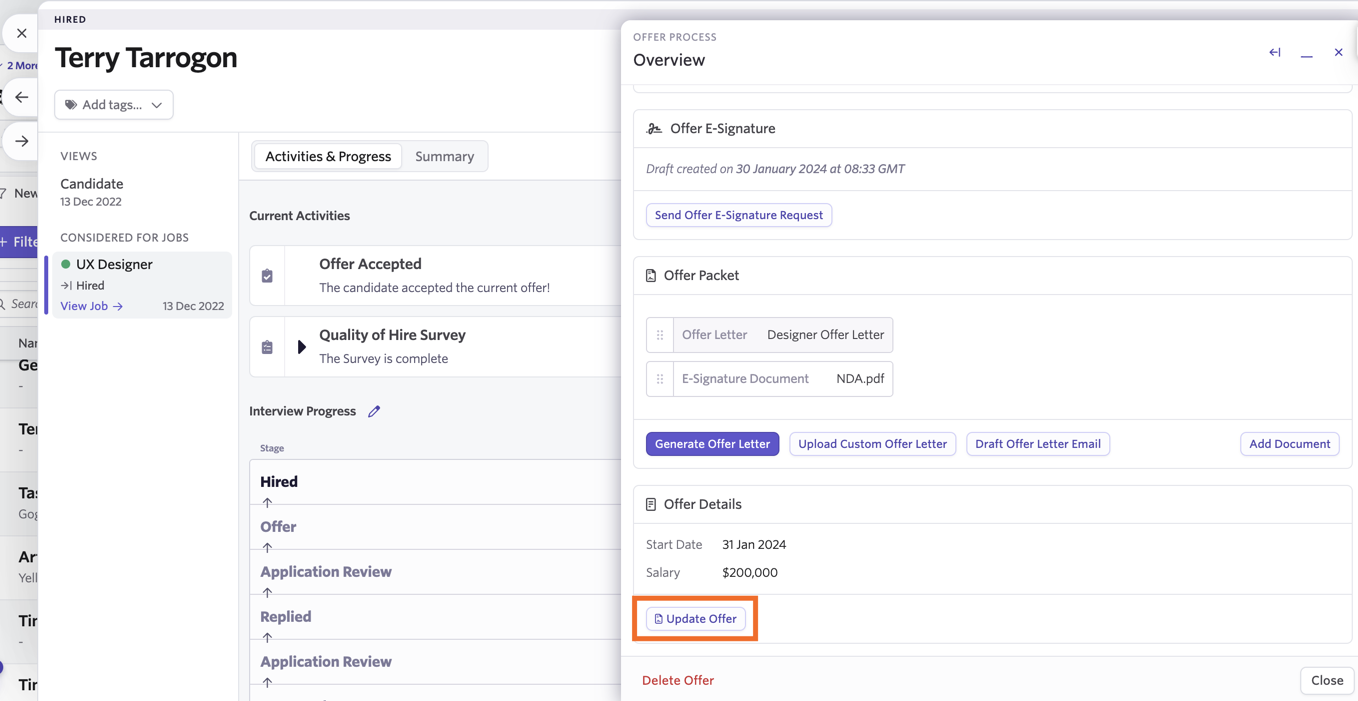Image resolution: width=1358 pixels, height=701 pixels.
Task: Click the Add Document button
Action: tap(1290, 444)
